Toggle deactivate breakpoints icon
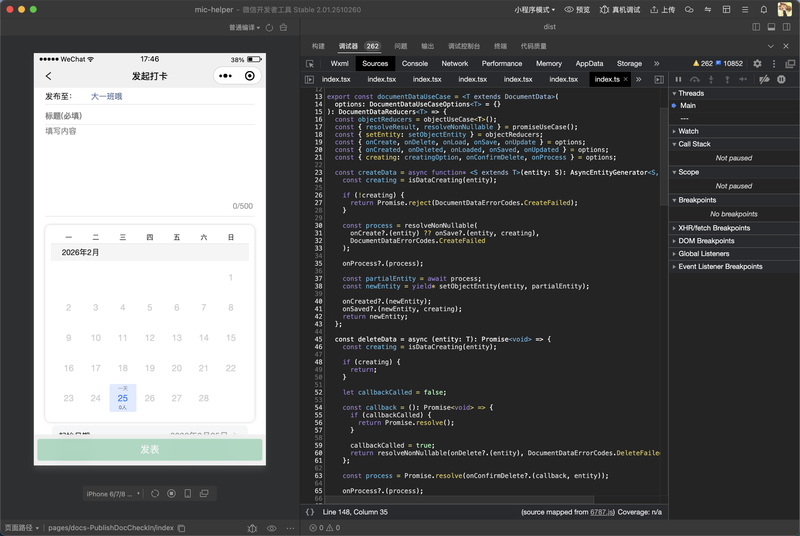The height and width of the screenshot is (536, 800). [x=764, y=79]
